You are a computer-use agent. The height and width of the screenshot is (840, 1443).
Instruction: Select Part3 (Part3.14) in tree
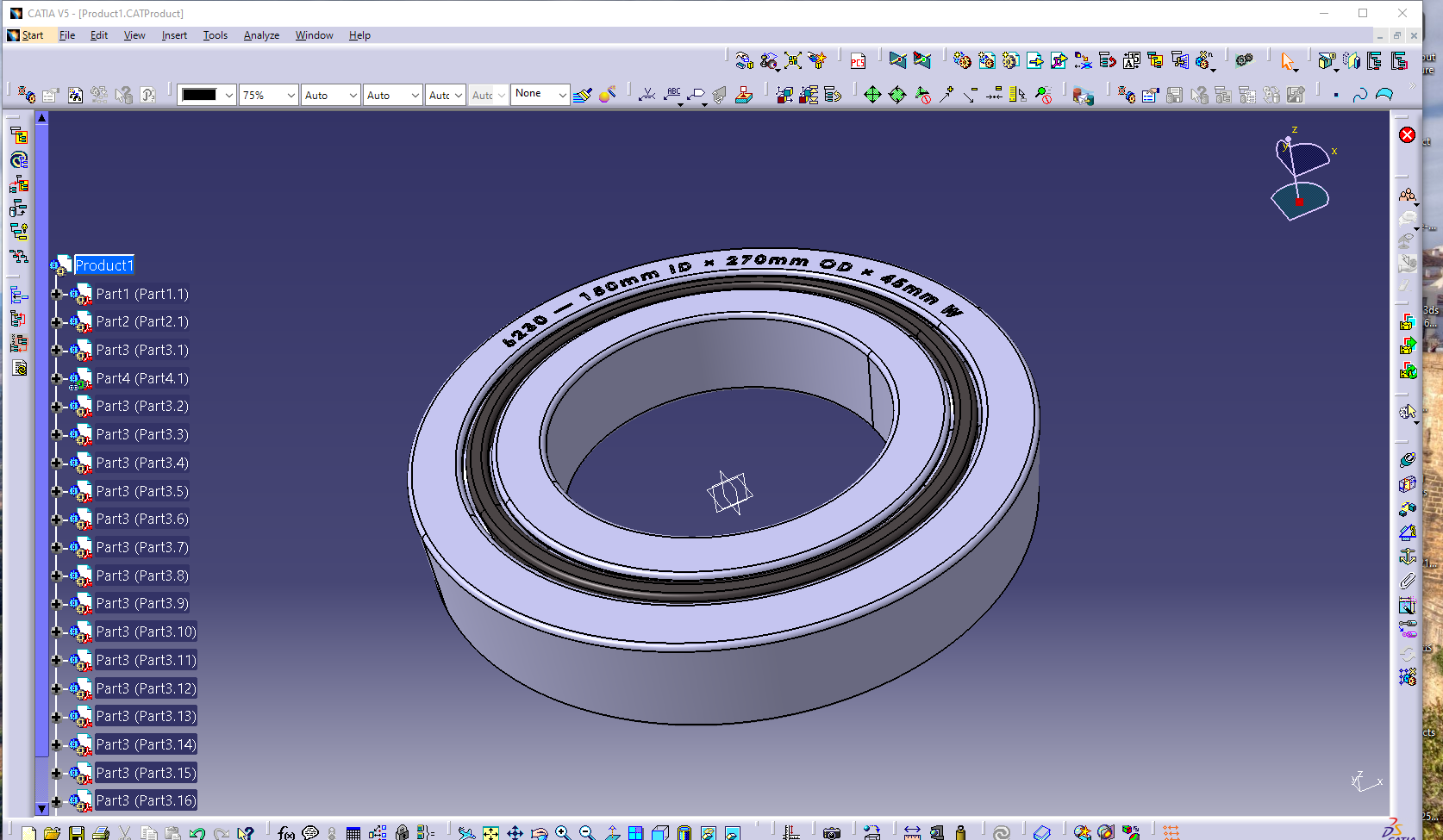coord(146,744)
